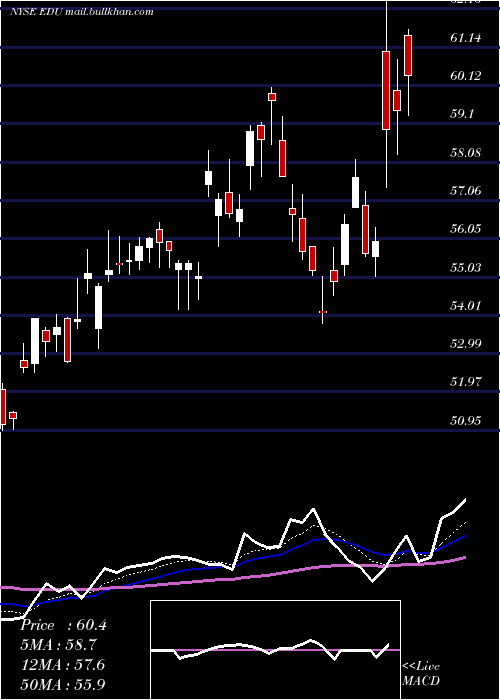Select the 59.1 price axis label
The image size is (500, 700).
pos(462,114)
